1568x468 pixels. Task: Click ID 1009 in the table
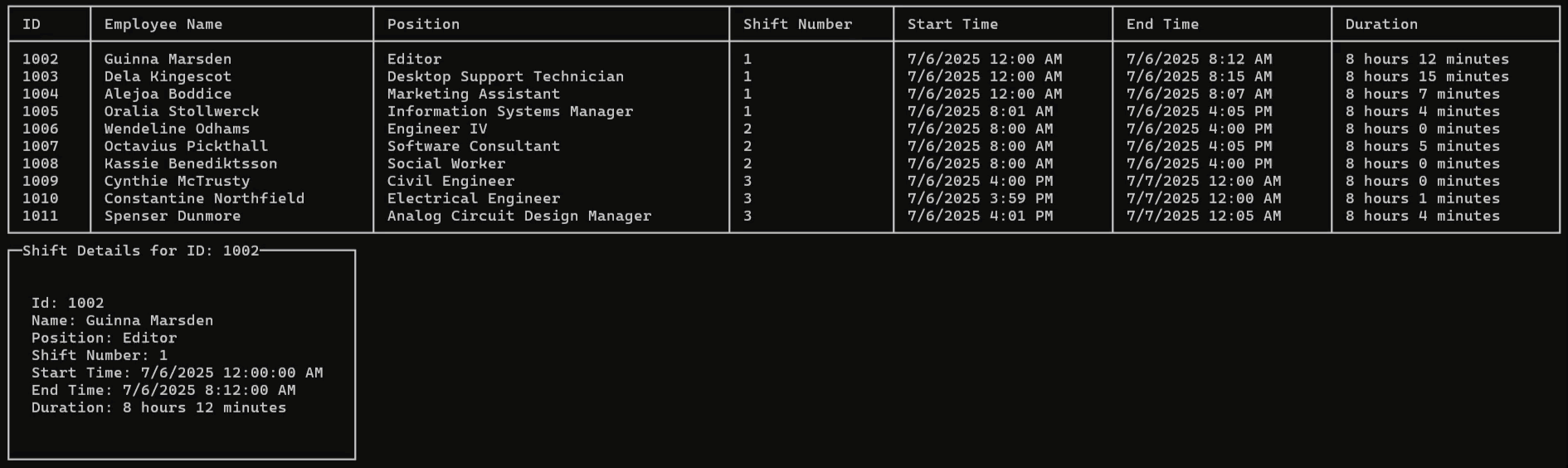41,181
